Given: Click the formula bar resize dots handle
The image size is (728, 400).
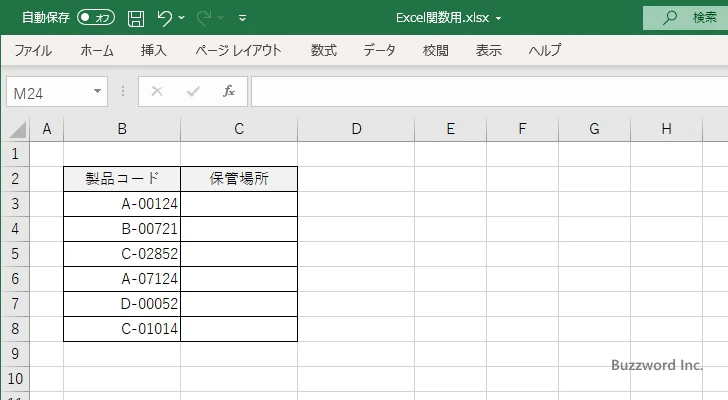Looking at the screenshot, I should [123, 91].
